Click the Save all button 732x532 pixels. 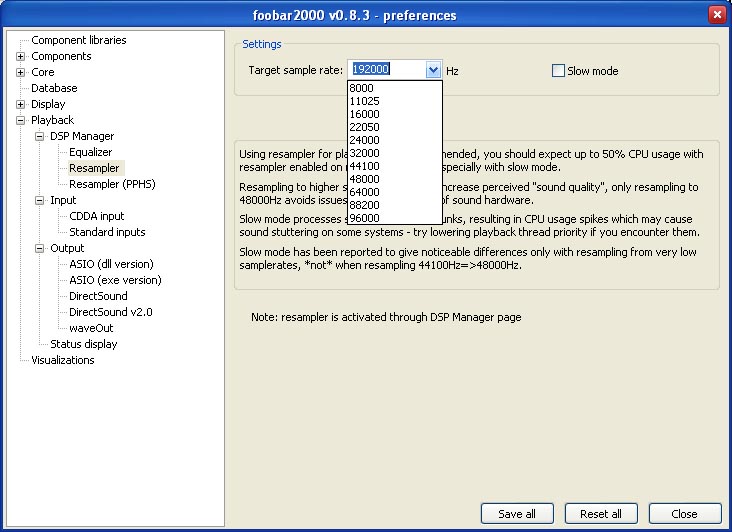click(x=517, y=514)
